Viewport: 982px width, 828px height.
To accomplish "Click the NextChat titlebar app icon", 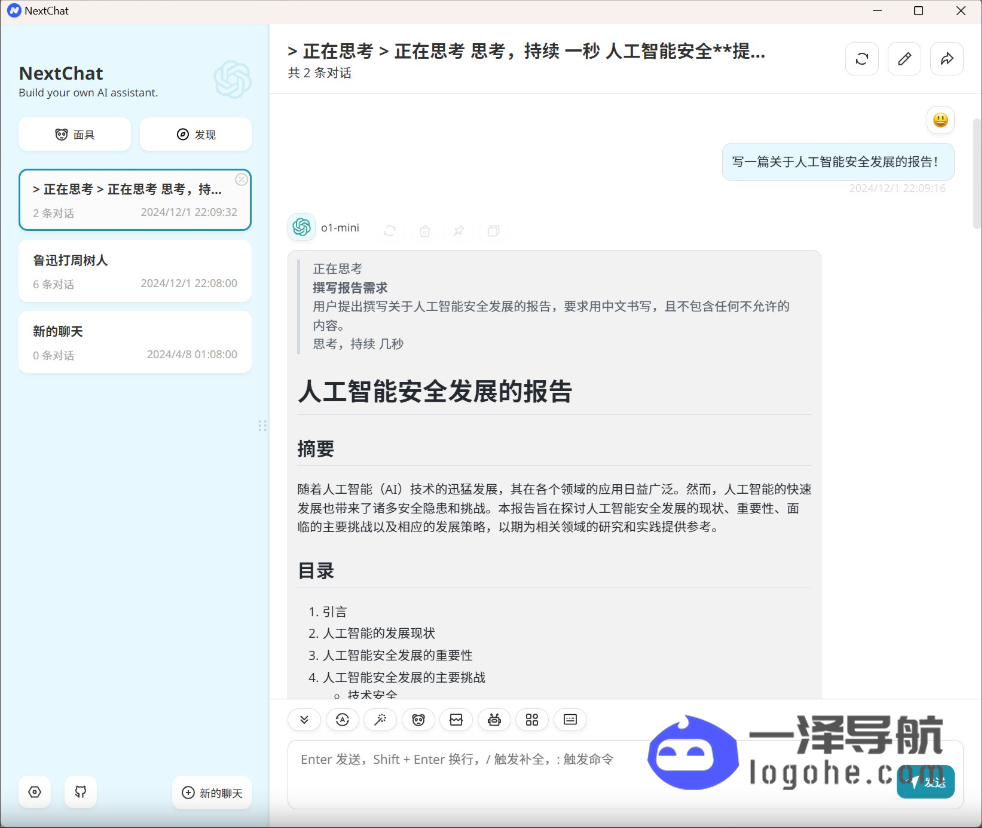I will (x=14, y=11).
